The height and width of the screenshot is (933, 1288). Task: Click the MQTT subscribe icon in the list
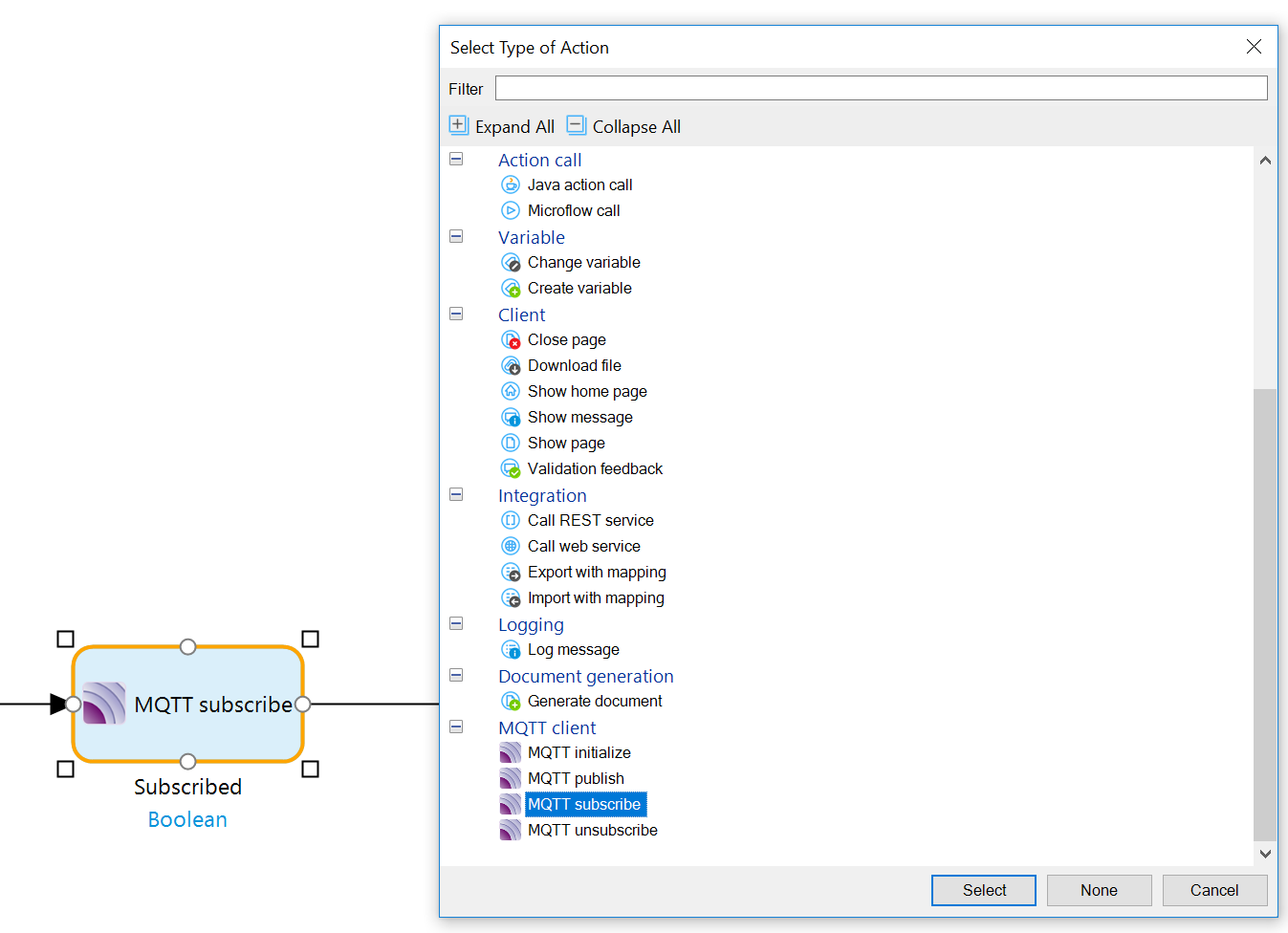511,804
